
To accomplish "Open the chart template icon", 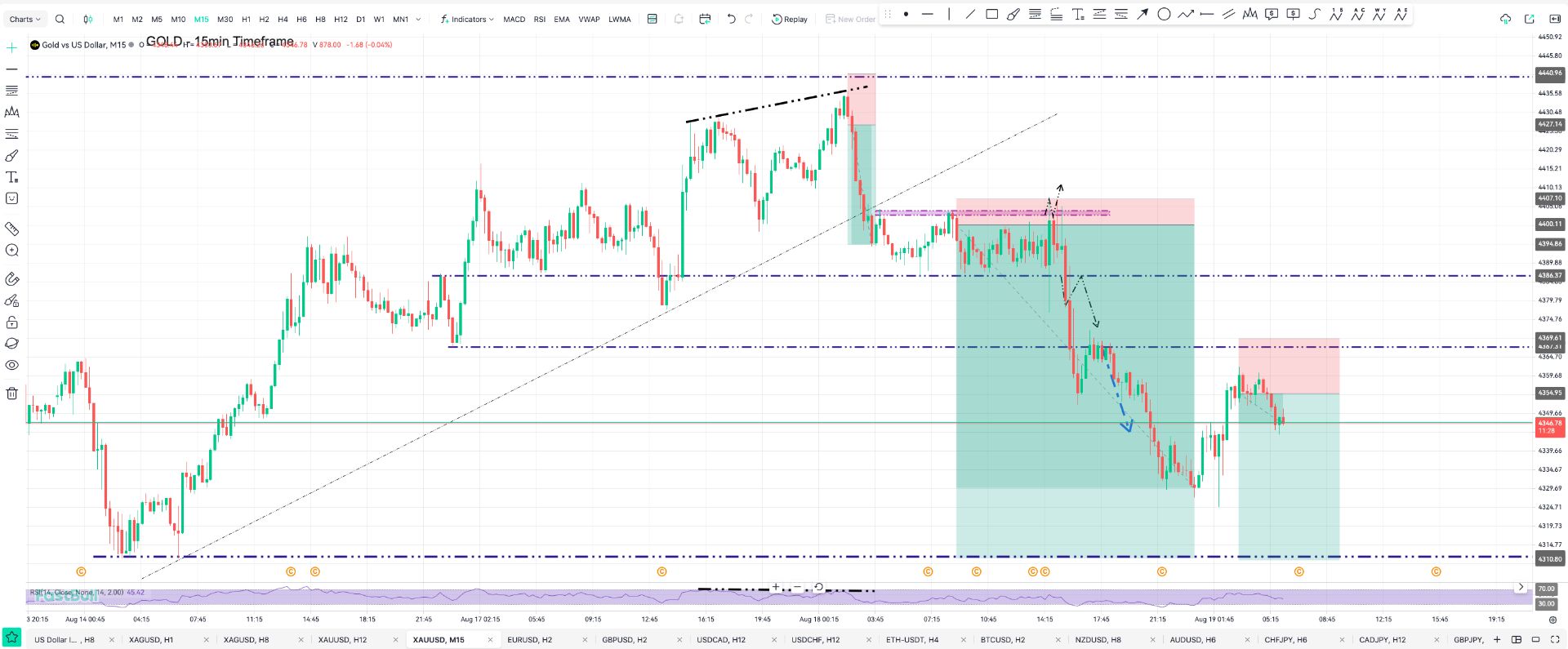I will pyautogui.click(x=652, y=19).
